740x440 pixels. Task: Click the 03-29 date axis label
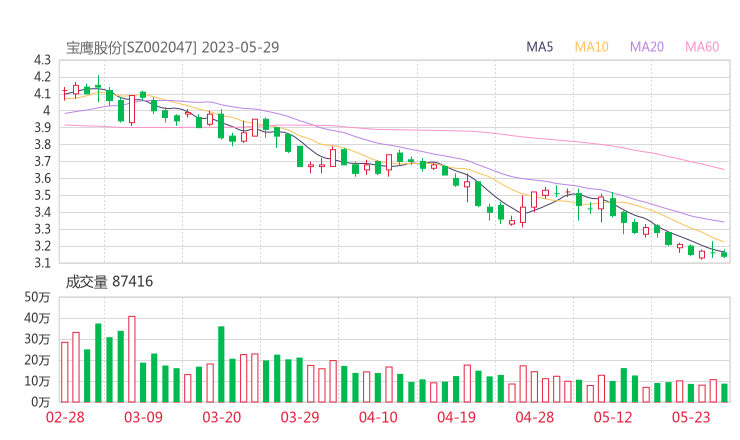300,417
